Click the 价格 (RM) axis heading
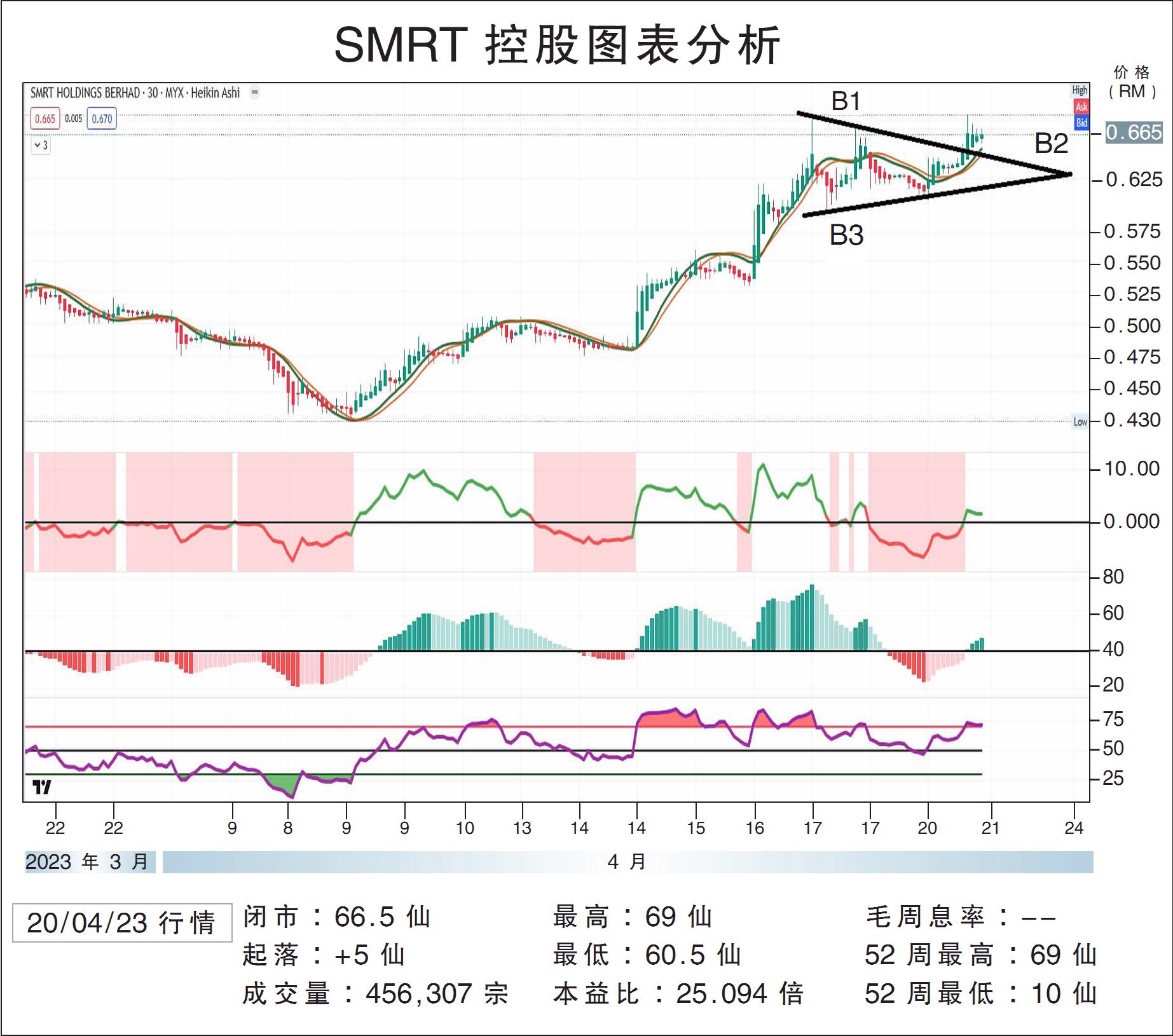 click(1132, 83)
